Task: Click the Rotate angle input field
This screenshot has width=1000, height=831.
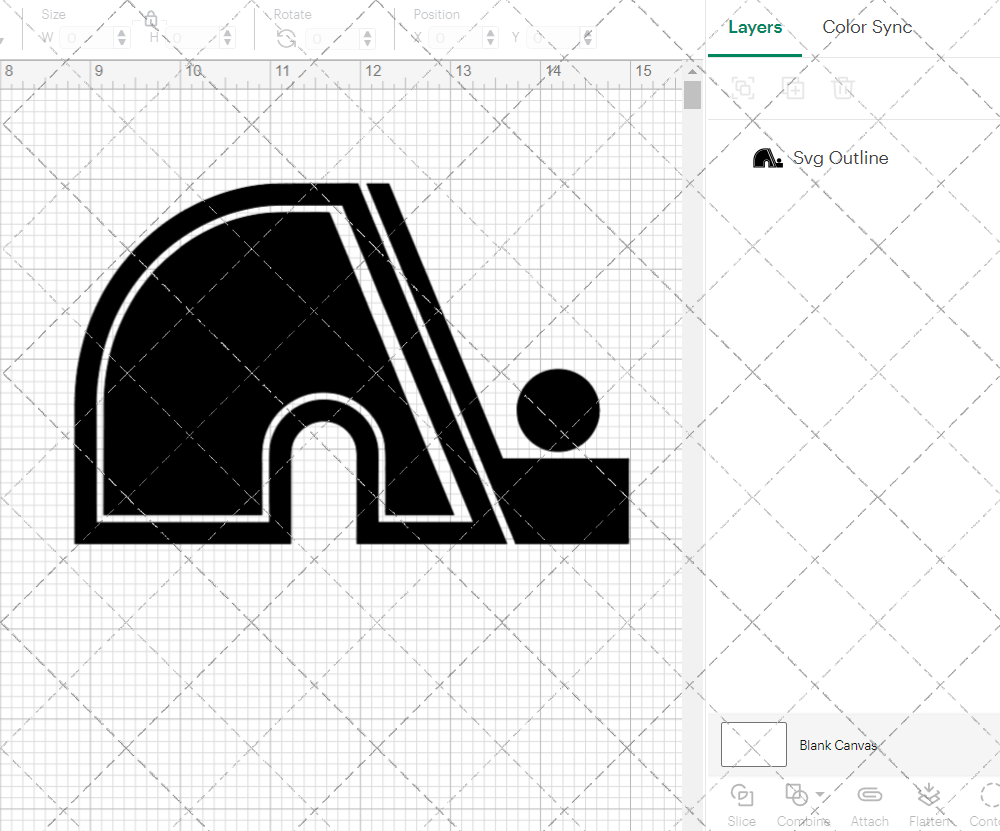Action: [332, 38]
